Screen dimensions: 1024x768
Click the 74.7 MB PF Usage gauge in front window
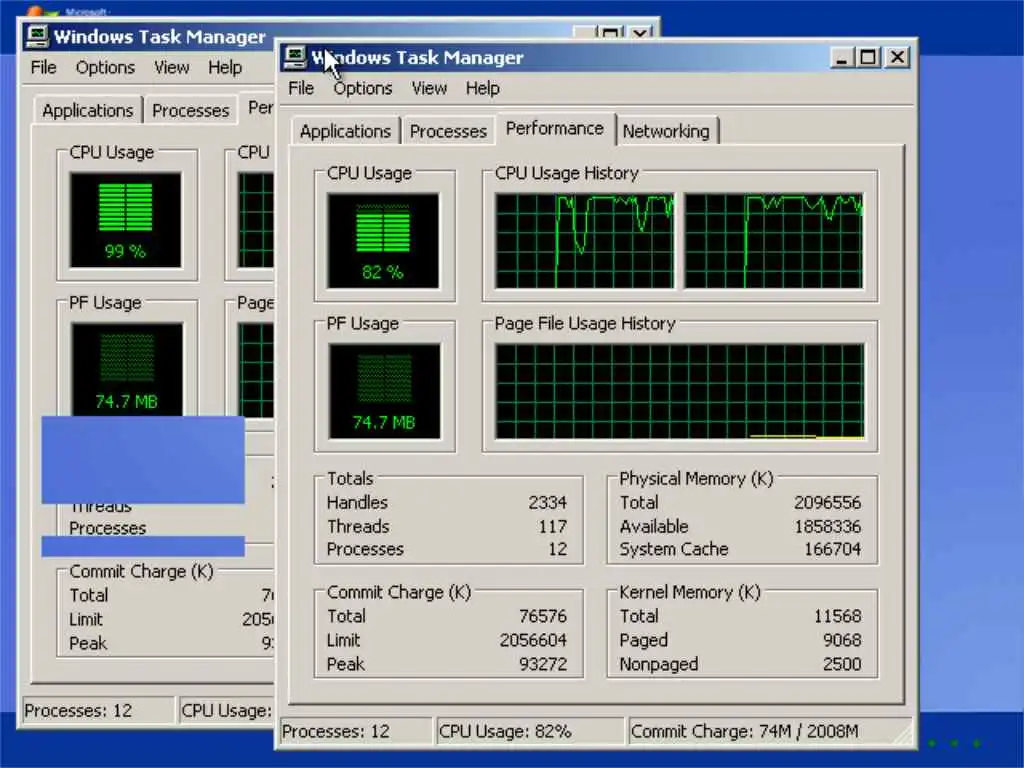coord(384,391)
